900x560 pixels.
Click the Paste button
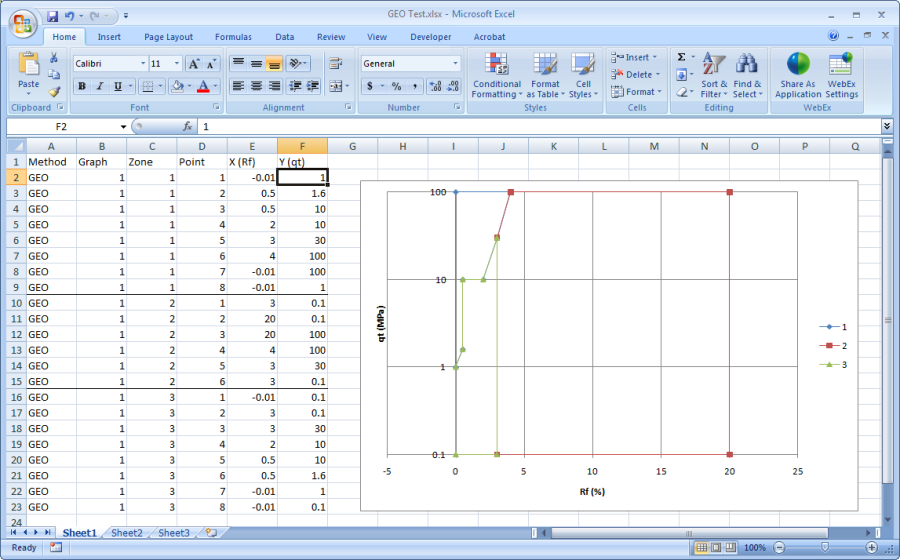coord(28,74)
